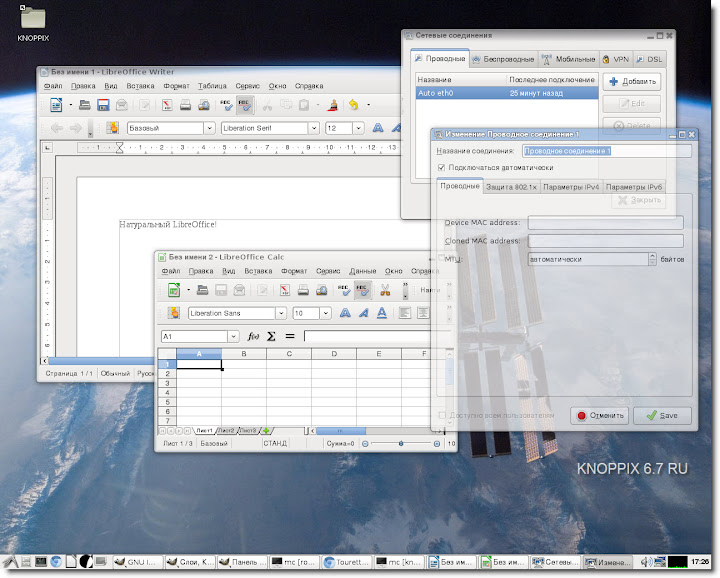Click the 'Добавить' button in network connections
Screen dimensions: 720x578
coord(632,81)
